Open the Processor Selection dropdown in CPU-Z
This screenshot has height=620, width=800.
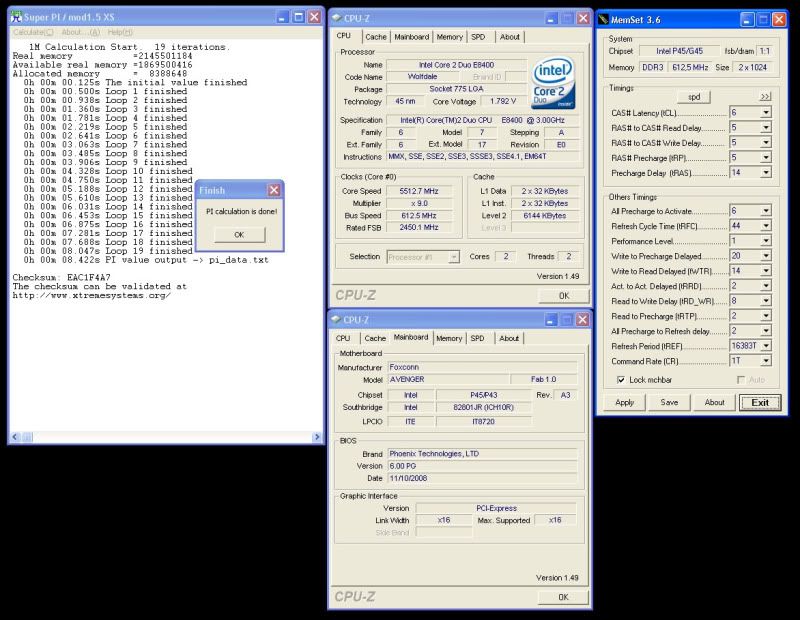(454, 257)
